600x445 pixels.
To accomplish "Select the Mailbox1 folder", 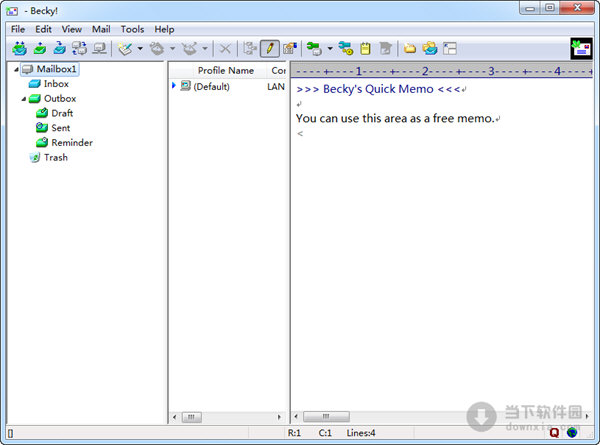I will [50, 69].
